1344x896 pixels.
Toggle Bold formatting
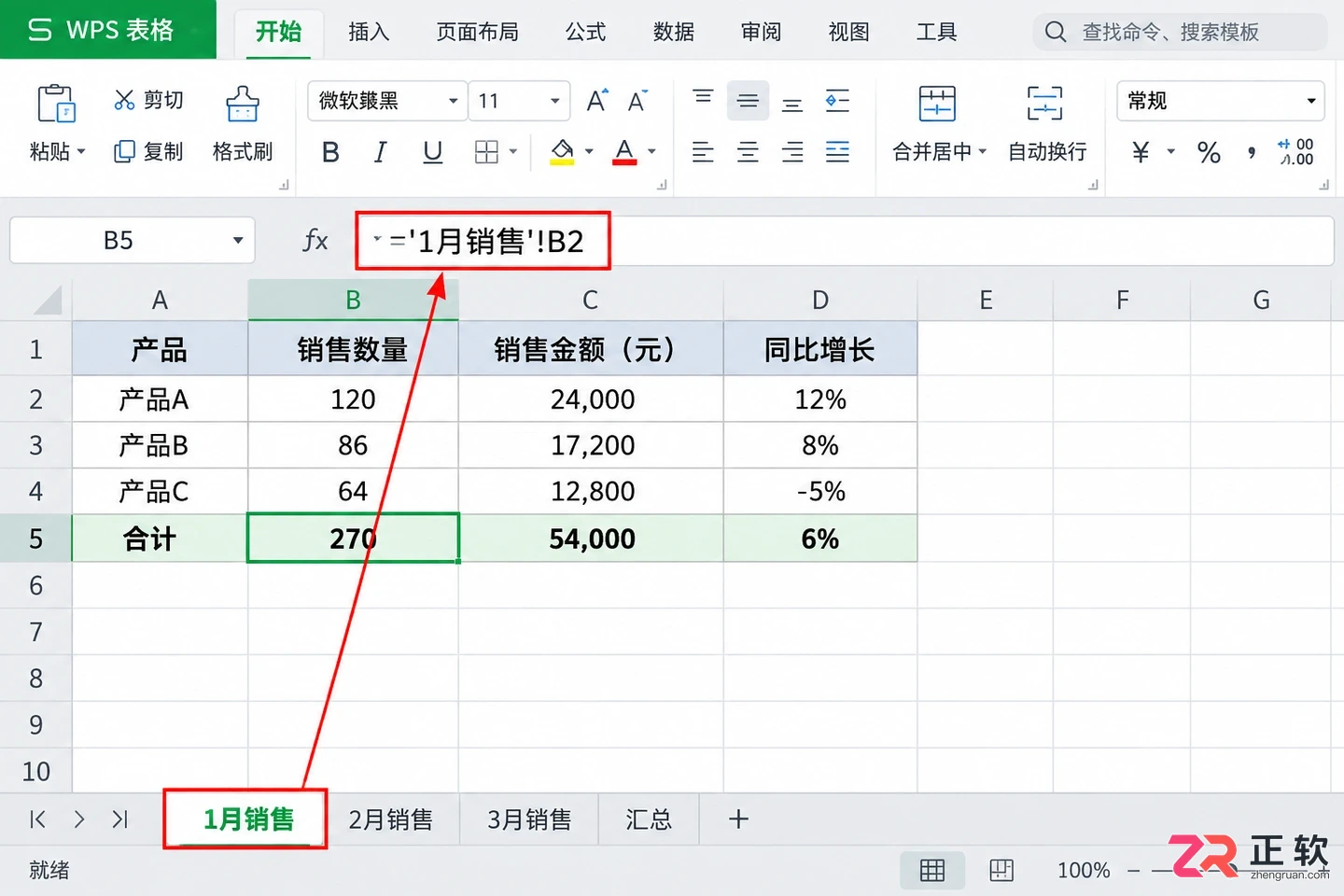click(330, 152)
